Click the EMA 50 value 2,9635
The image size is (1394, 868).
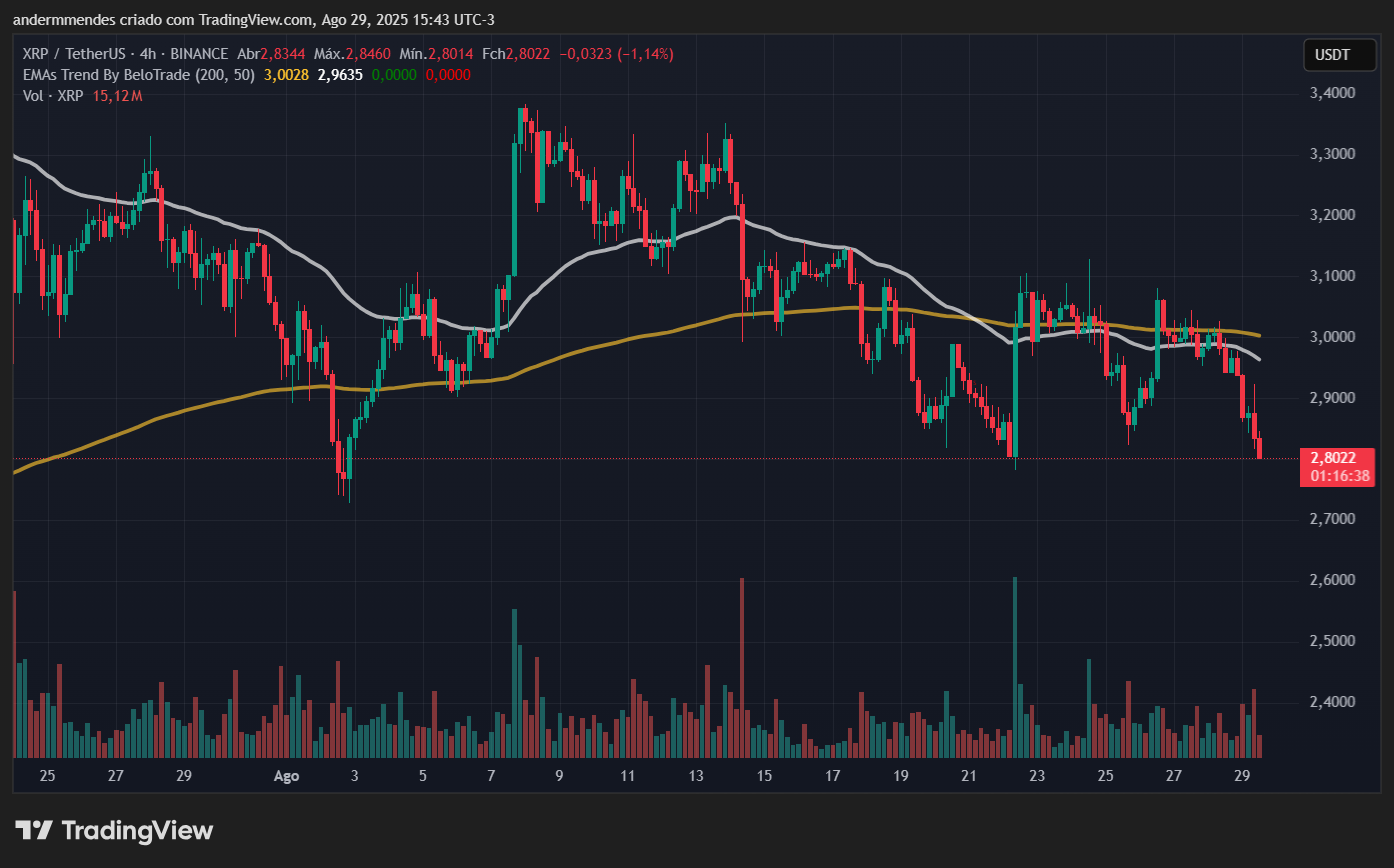click(338, 75)
